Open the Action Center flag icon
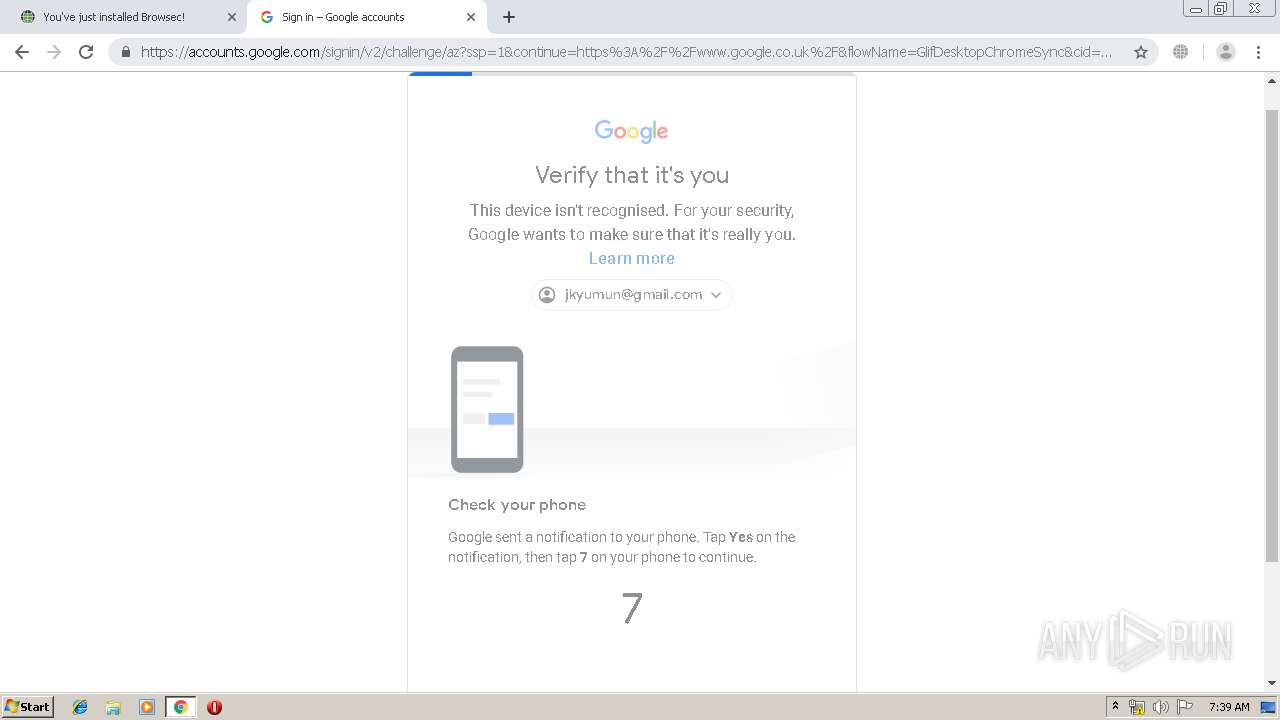Screen dimensions: 1280x720 (x=1184, y=707)
